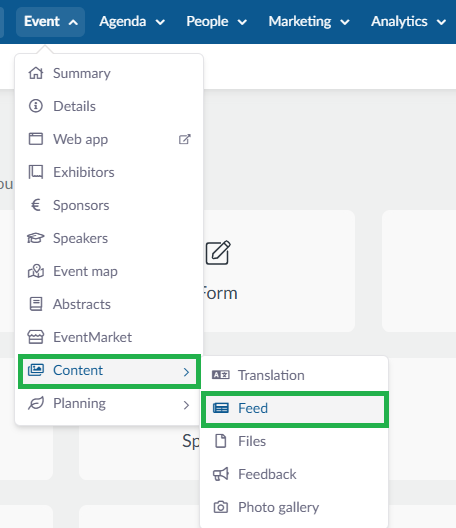Click the Feed list icon
The image size is (456, 528).
(x=221, y=408)
